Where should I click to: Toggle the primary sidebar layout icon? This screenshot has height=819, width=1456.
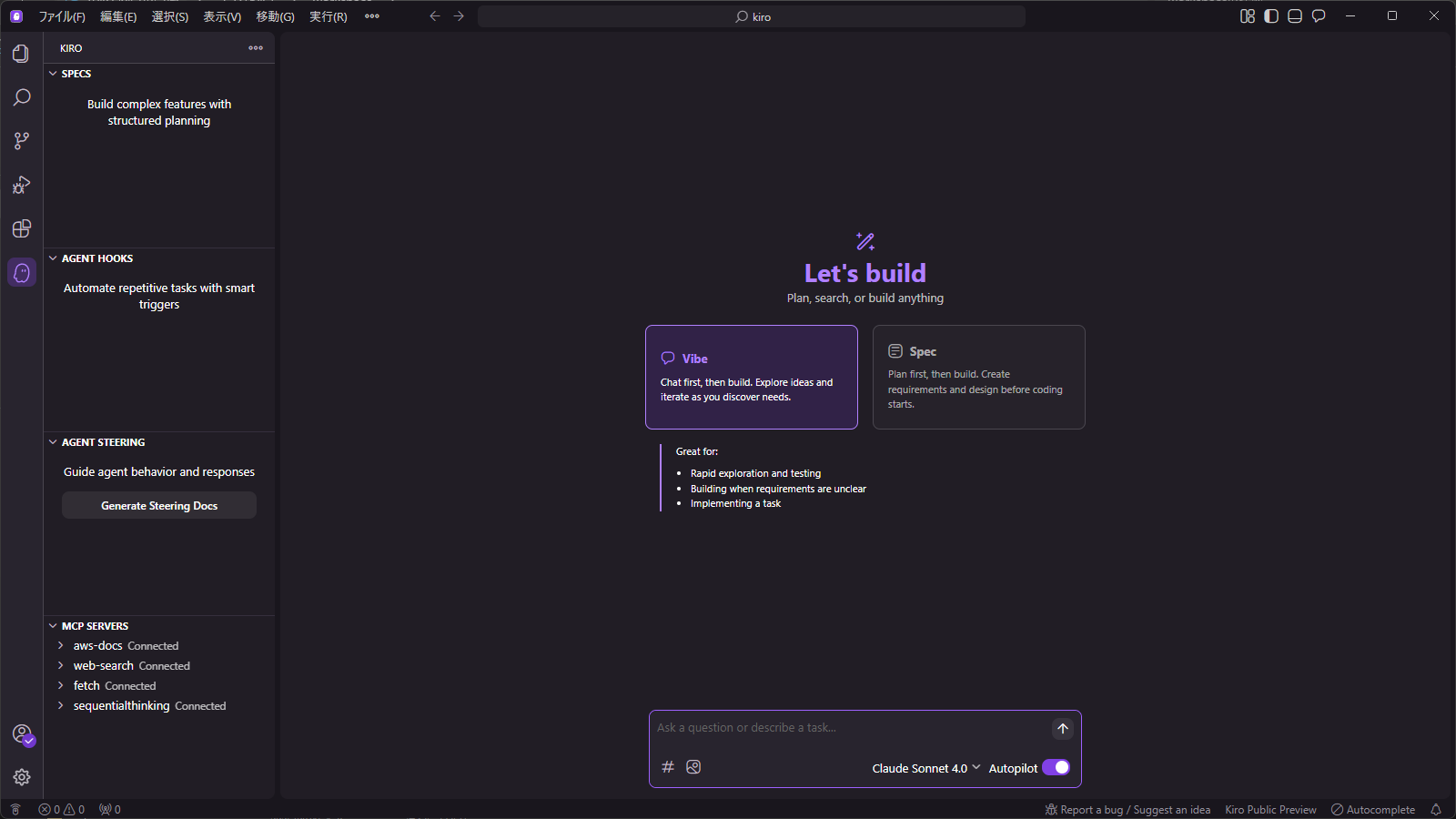click(1271, 16)
